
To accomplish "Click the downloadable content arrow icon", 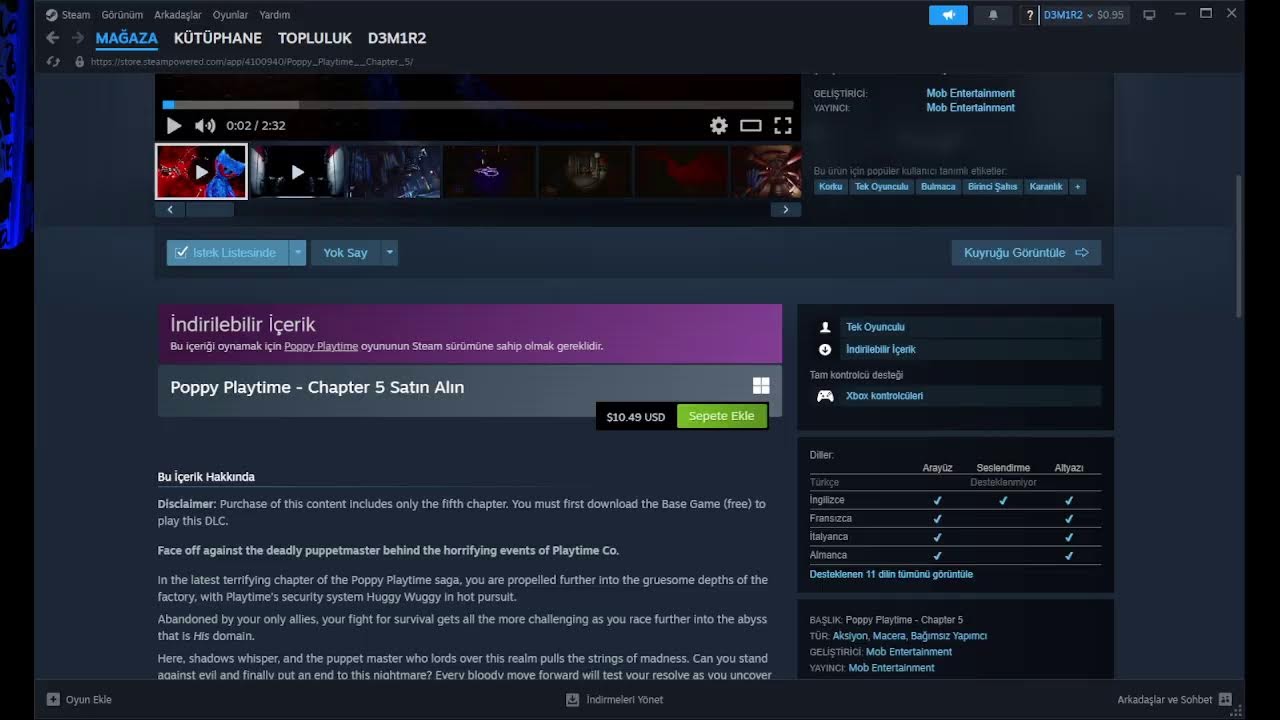I will 825,350.
